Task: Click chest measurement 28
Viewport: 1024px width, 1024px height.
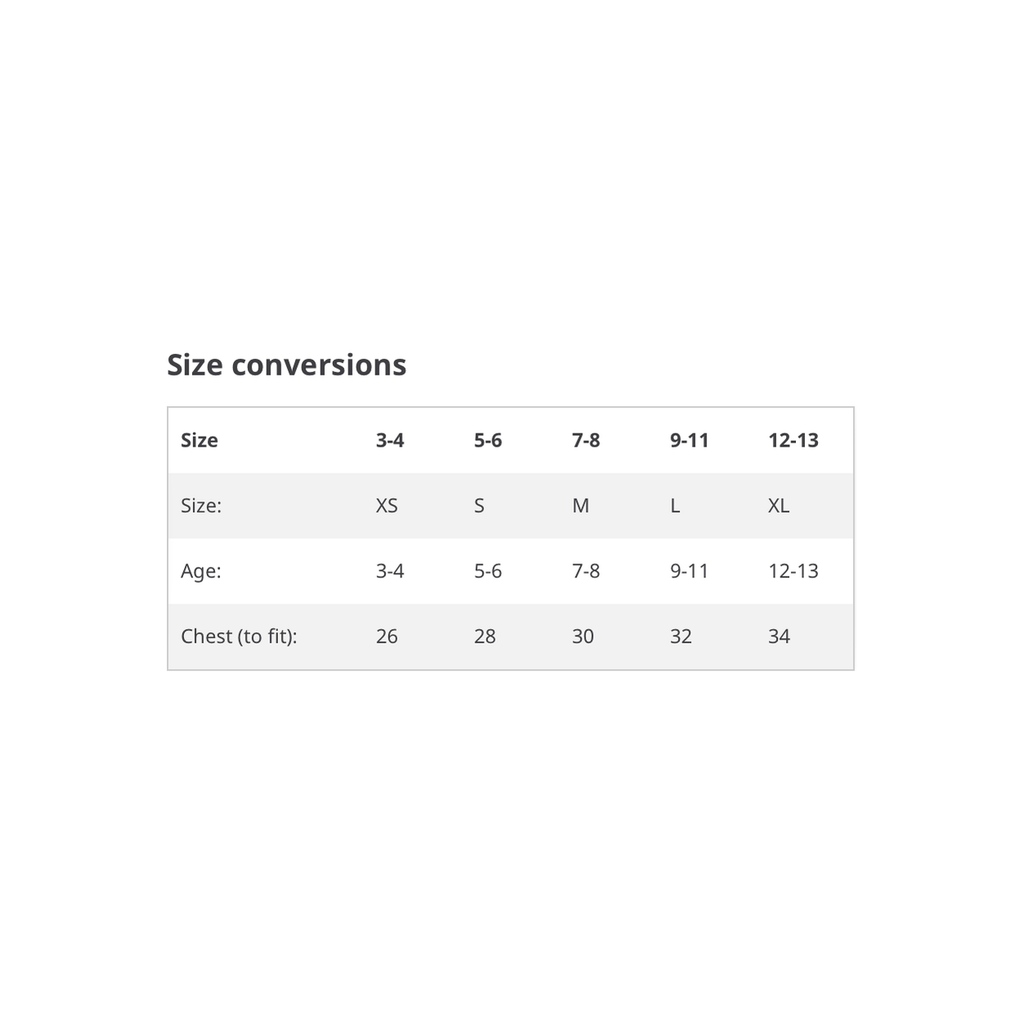Action: (x=485, y=636)
